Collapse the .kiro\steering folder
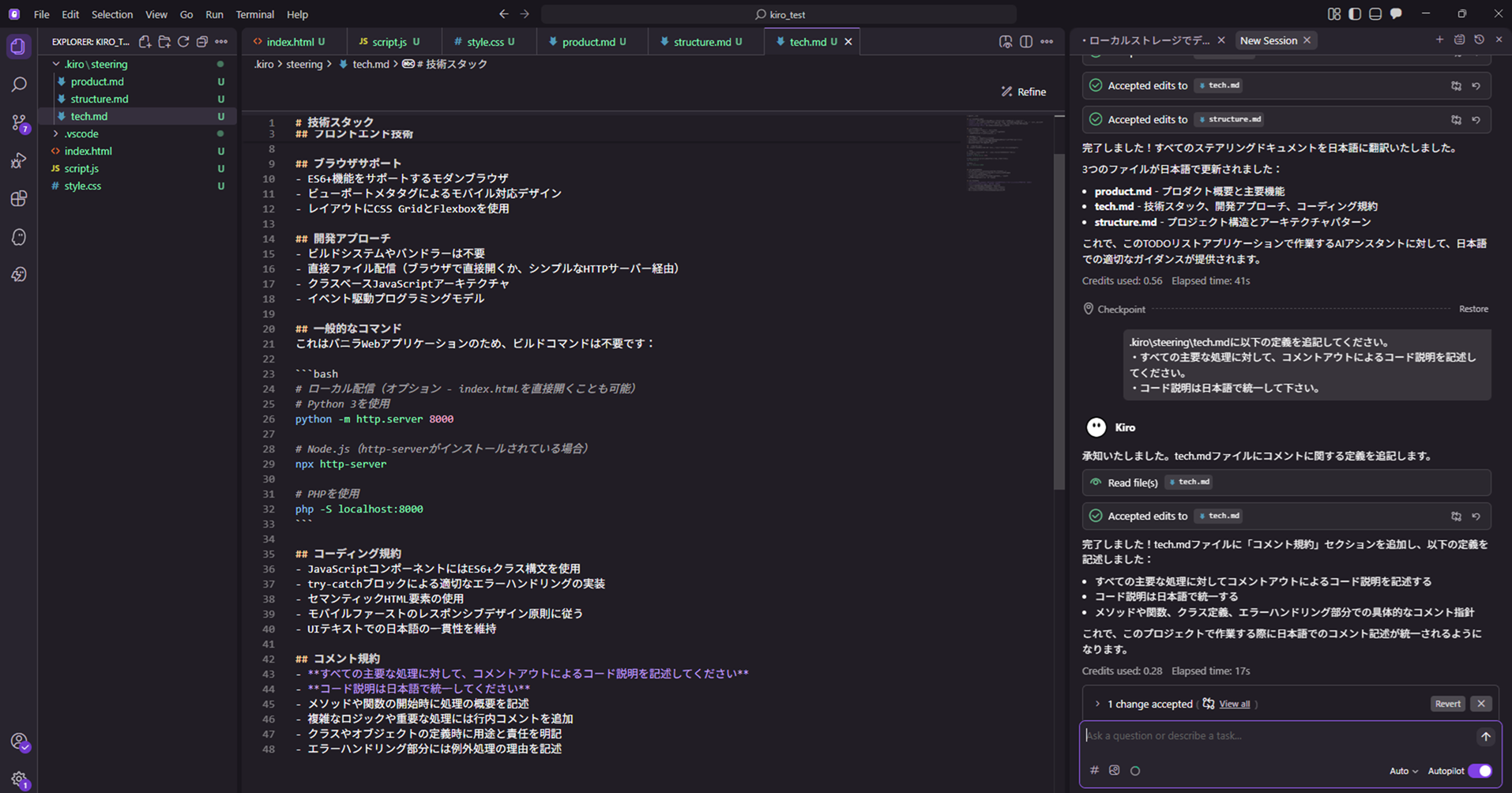This screenshot has height=793, width=1512. (x=56, y=64)
